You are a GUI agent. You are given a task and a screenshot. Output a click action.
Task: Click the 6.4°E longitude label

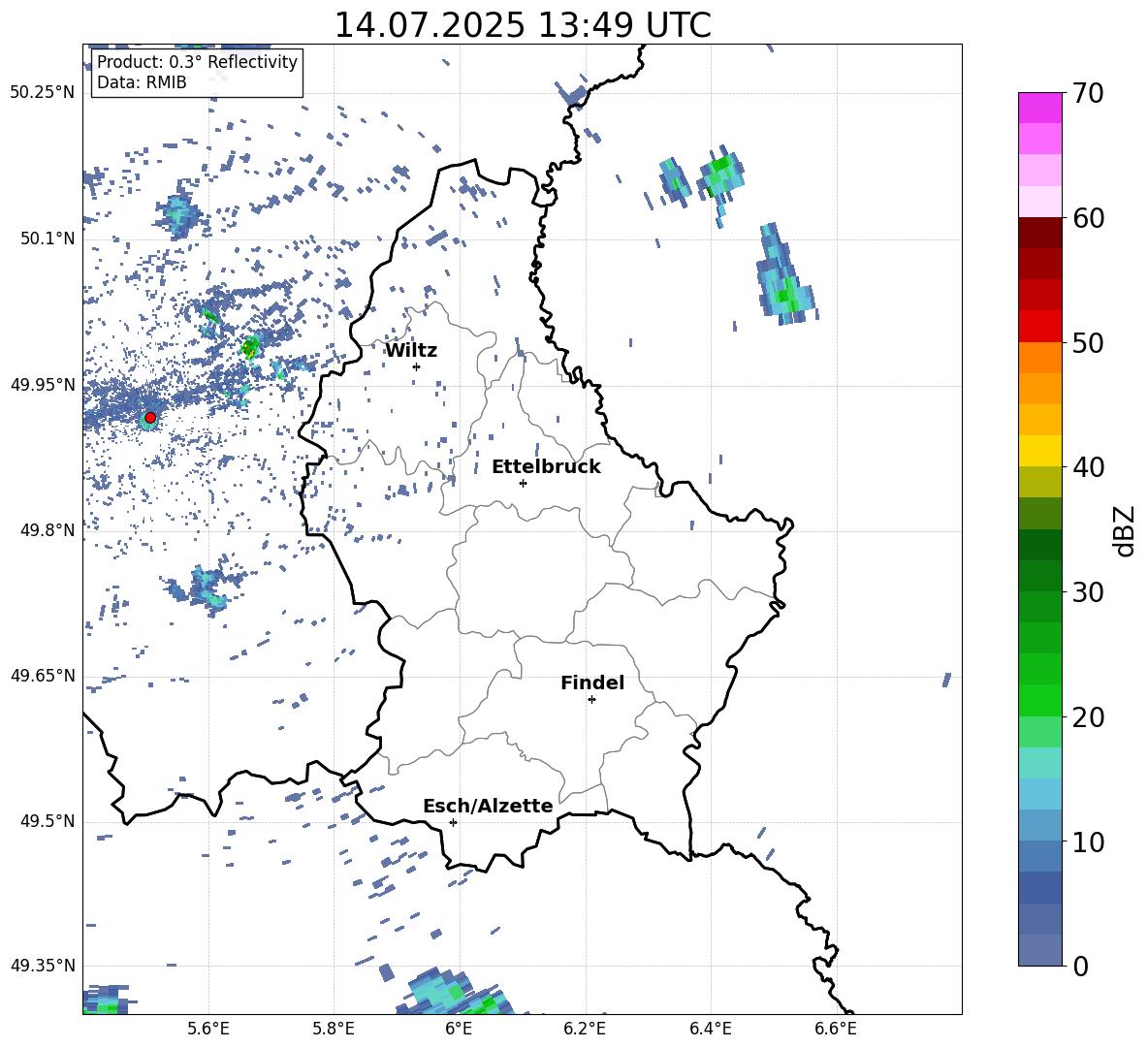(710, 1029)
